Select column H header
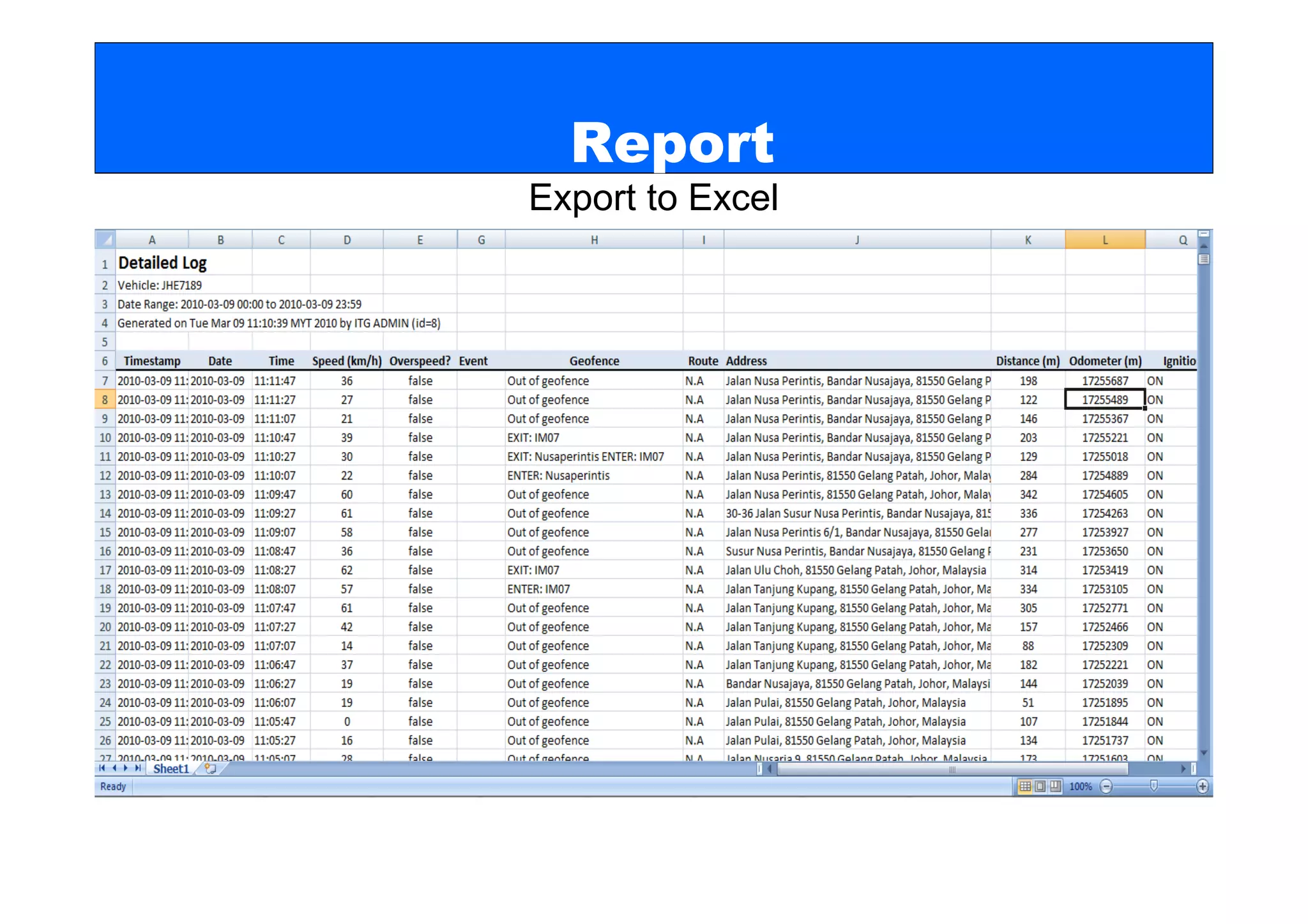Viewport: 1308px width, 924px height. click(x=594, y=240)
